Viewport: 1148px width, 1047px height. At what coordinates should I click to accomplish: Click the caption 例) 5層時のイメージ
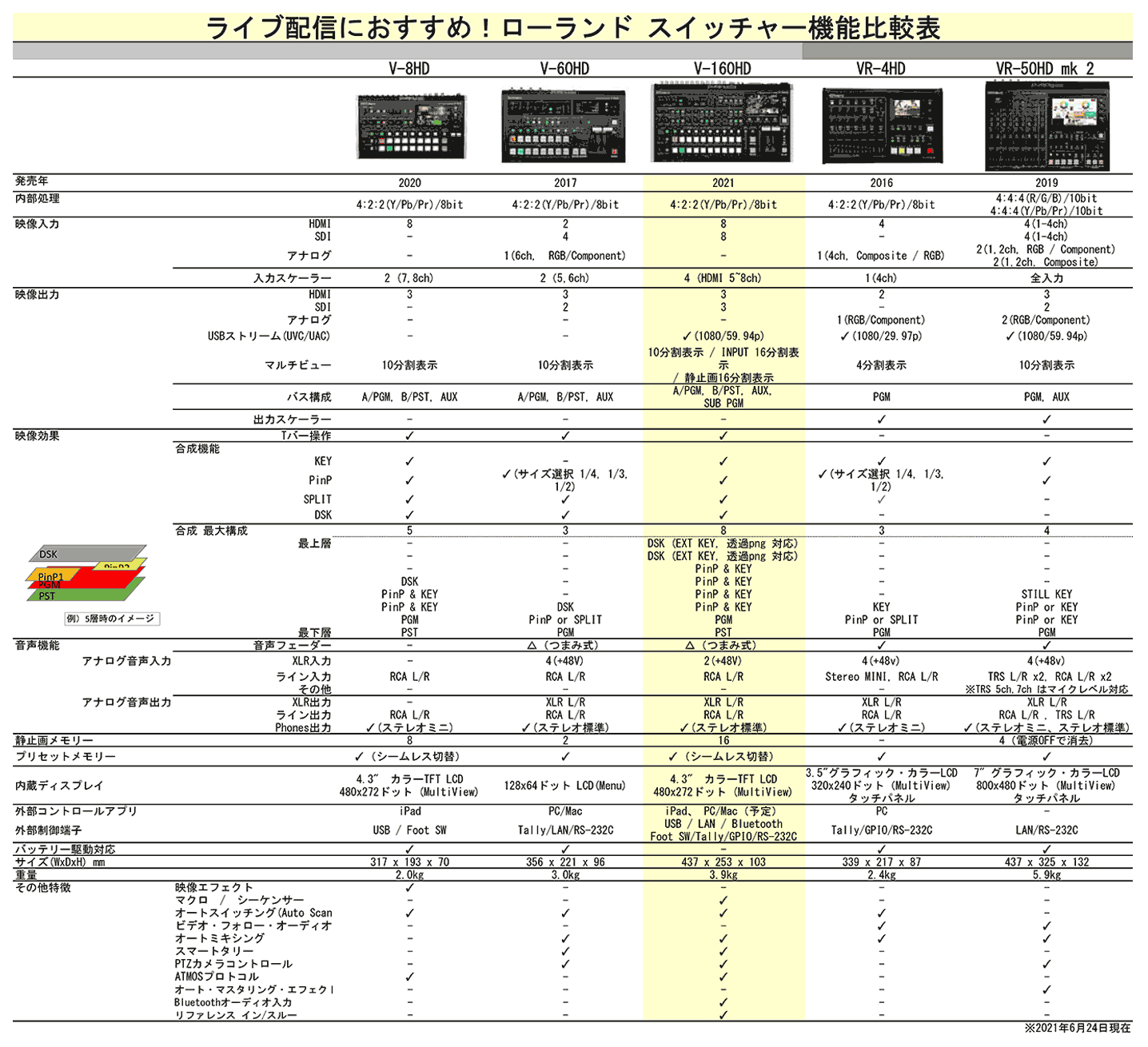point(111,619)
